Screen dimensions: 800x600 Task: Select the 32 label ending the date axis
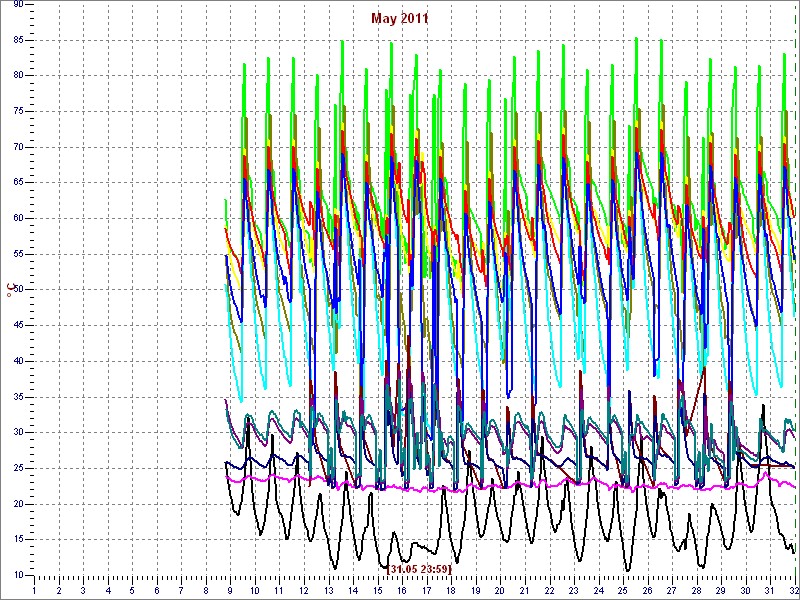[x=792, y=591]
